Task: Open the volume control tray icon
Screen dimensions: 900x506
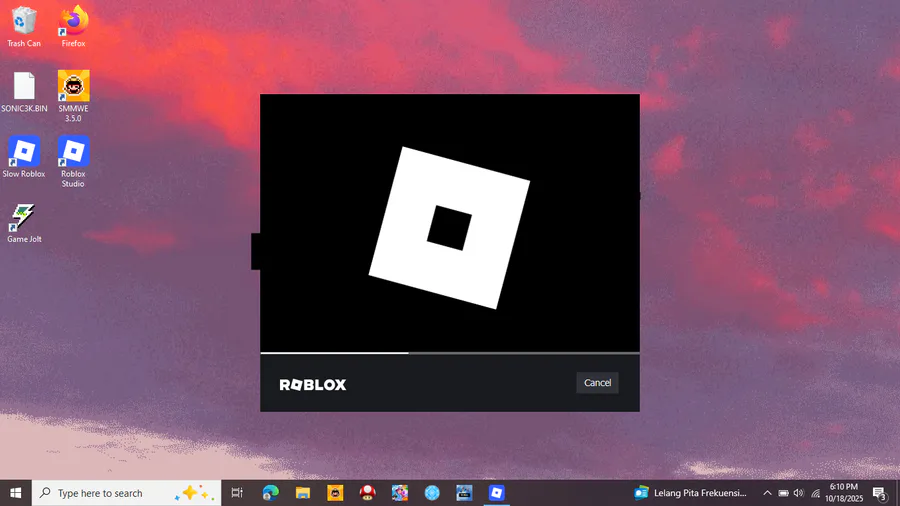Action: [x=799, y=493]
